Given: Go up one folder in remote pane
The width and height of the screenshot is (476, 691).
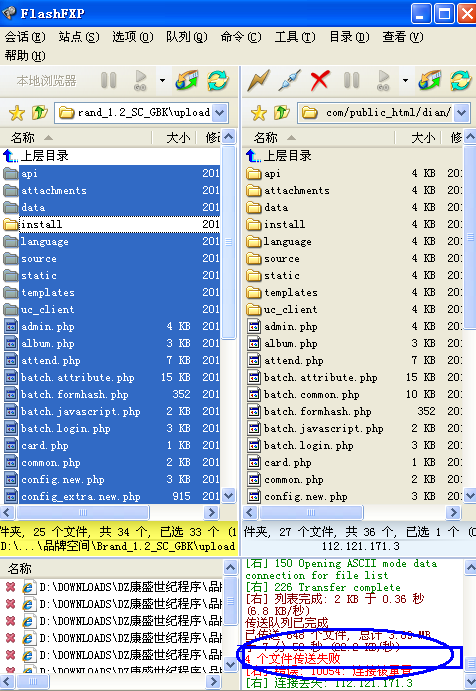Looking at the screenshot, I should (282, 113).
